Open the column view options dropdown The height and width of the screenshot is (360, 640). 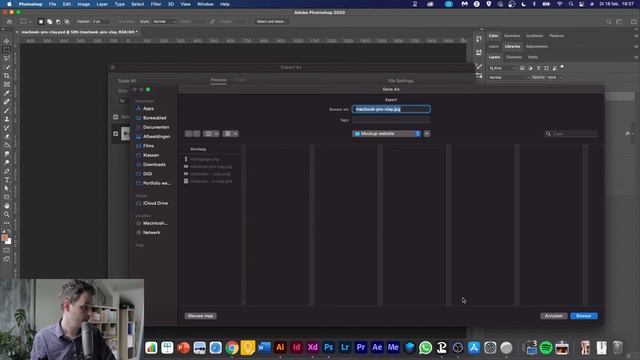click(211, 133)
